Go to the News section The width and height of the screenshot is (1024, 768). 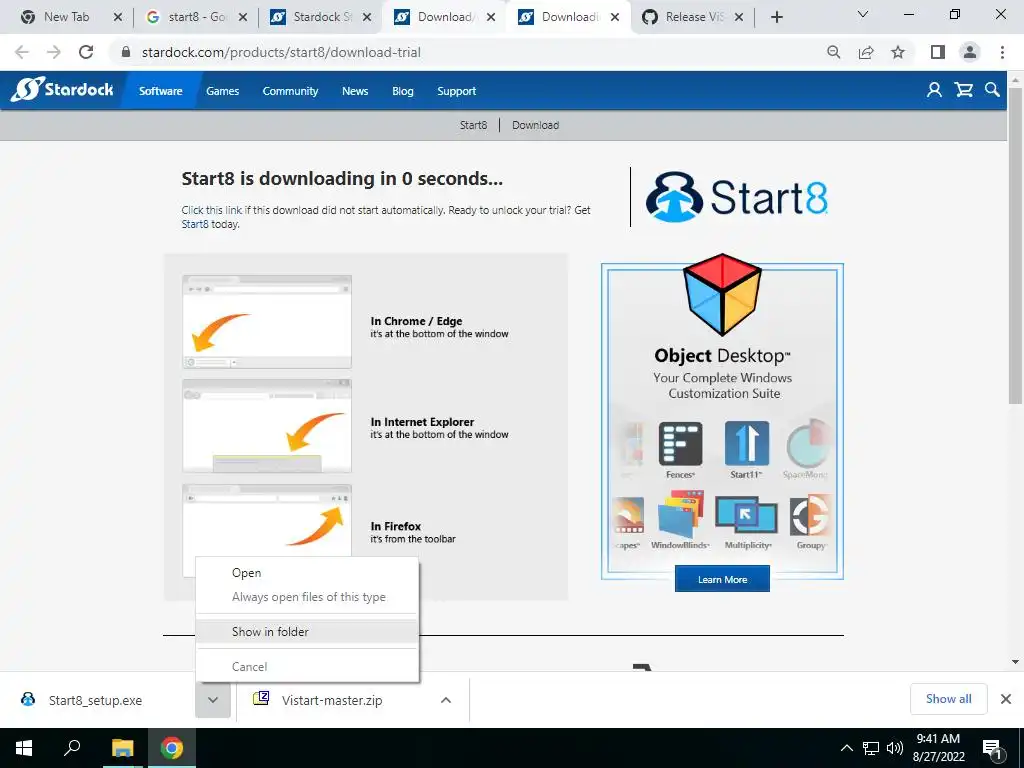click(x=355, y=91)
